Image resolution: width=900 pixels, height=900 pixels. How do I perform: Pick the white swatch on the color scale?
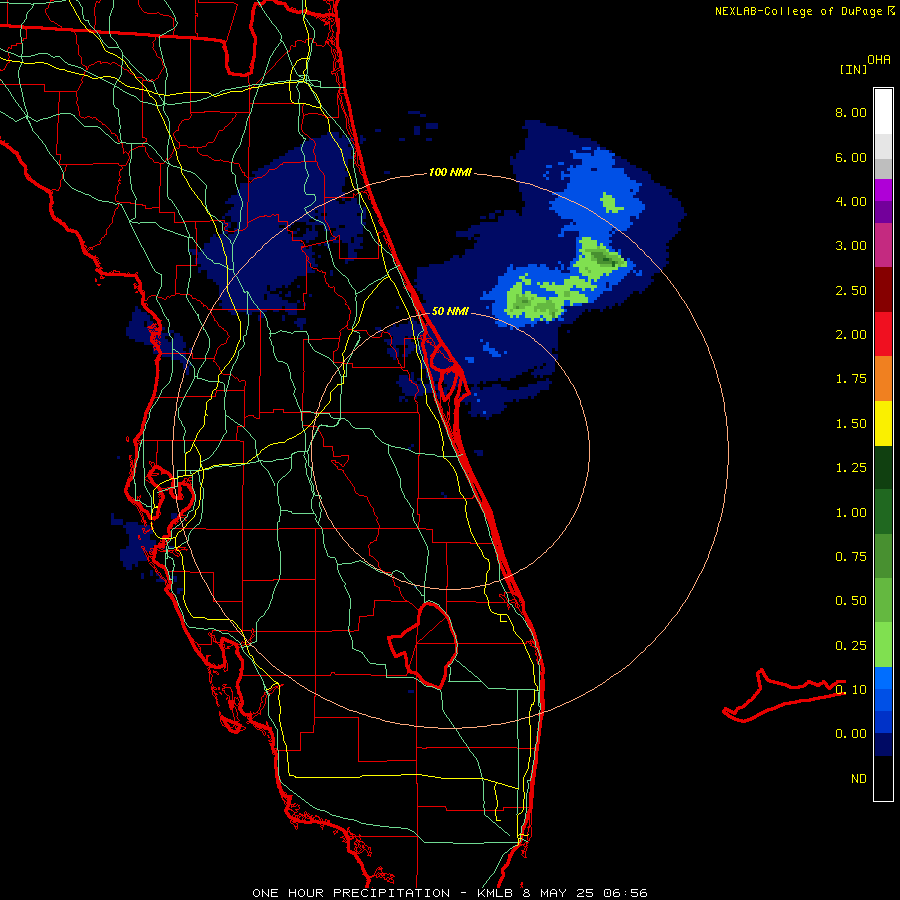tap(883, 111)
